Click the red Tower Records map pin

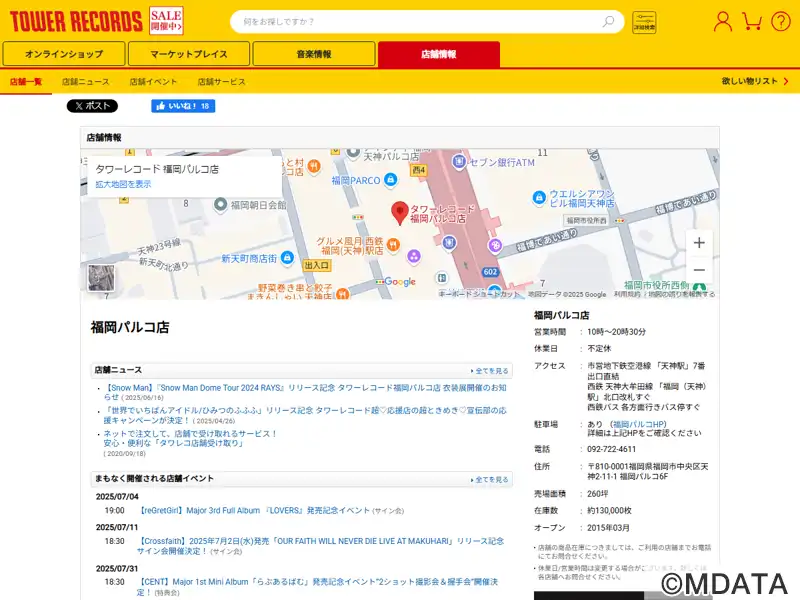pos(399,213)
